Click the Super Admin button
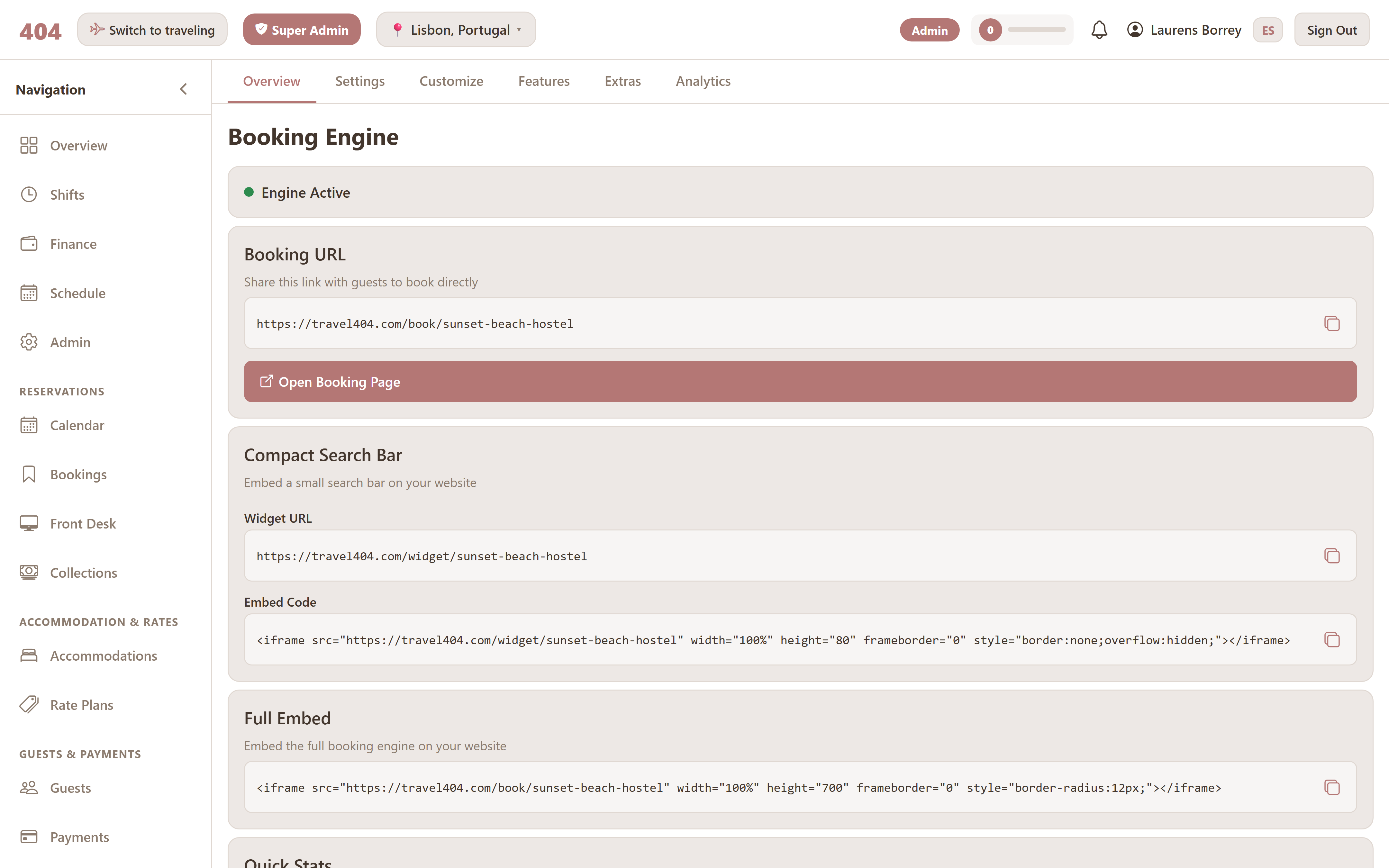This screenshot has height=868, width=1389. (301, 29)
